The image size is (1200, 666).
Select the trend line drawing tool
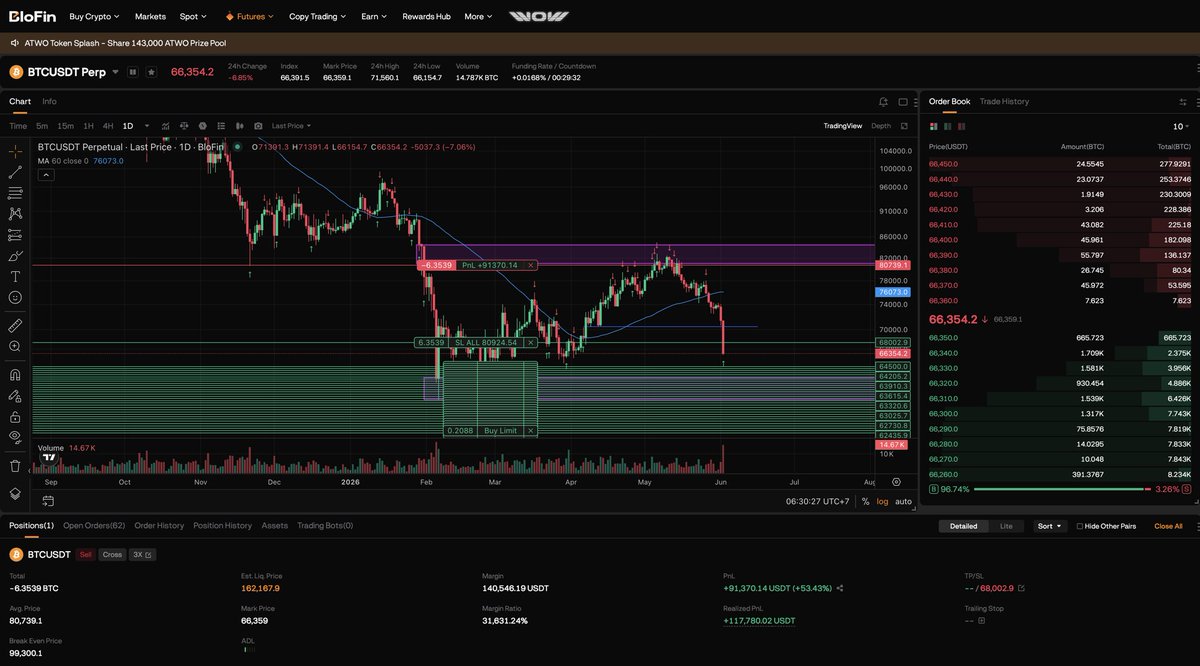(x=15, y=172)
